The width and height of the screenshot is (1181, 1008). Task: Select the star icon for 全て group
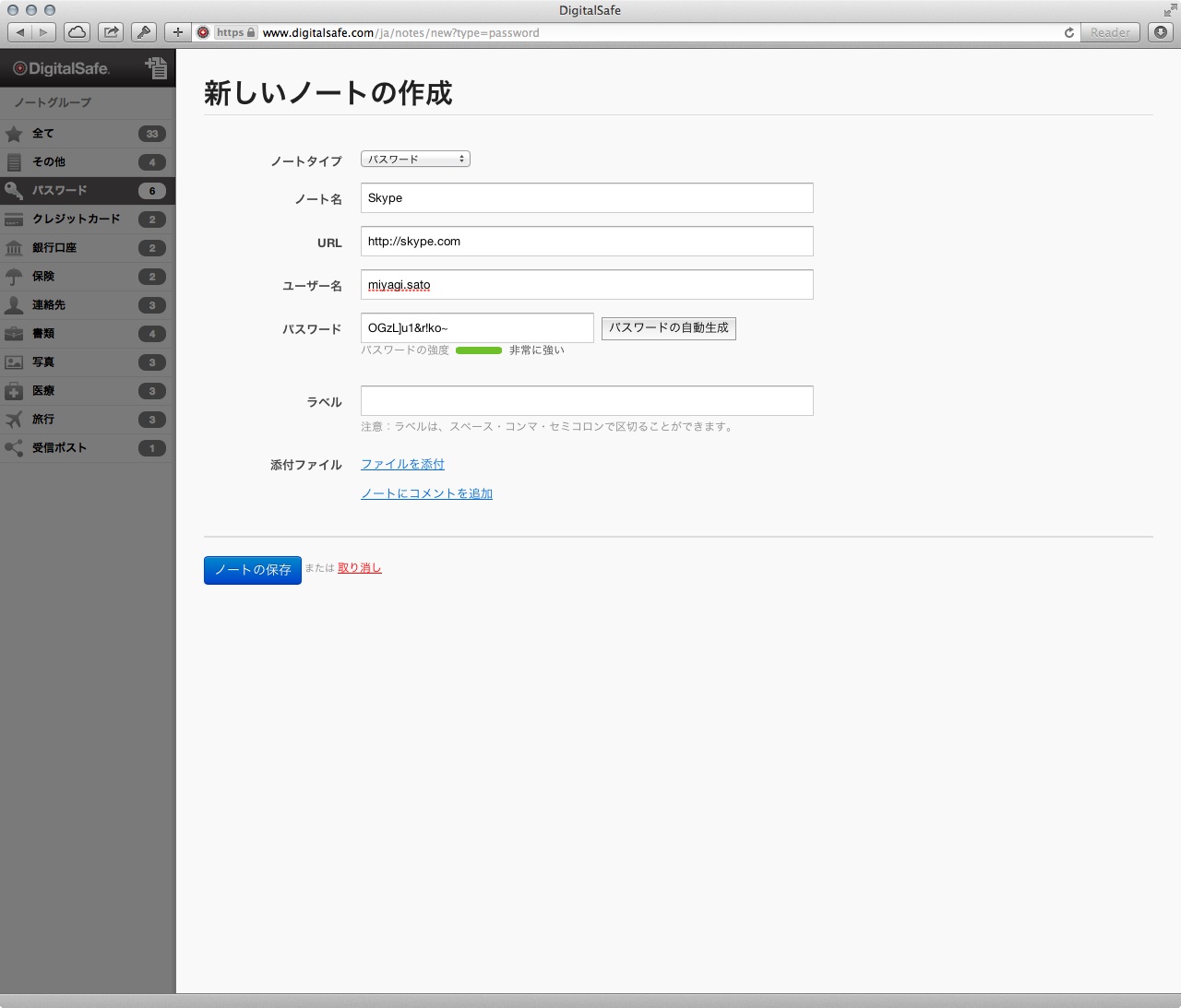pyautogui.click(x=14, y=134)
